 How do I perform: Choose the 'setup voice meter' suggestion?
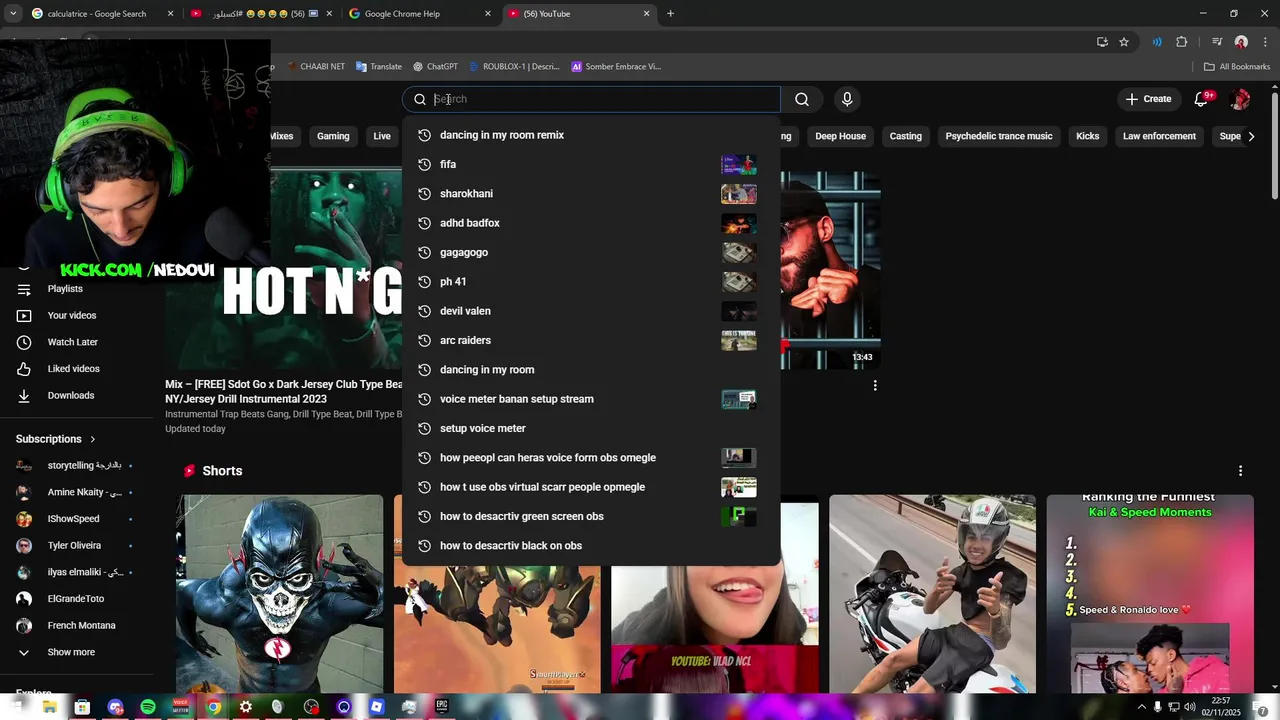coord(591,428)
